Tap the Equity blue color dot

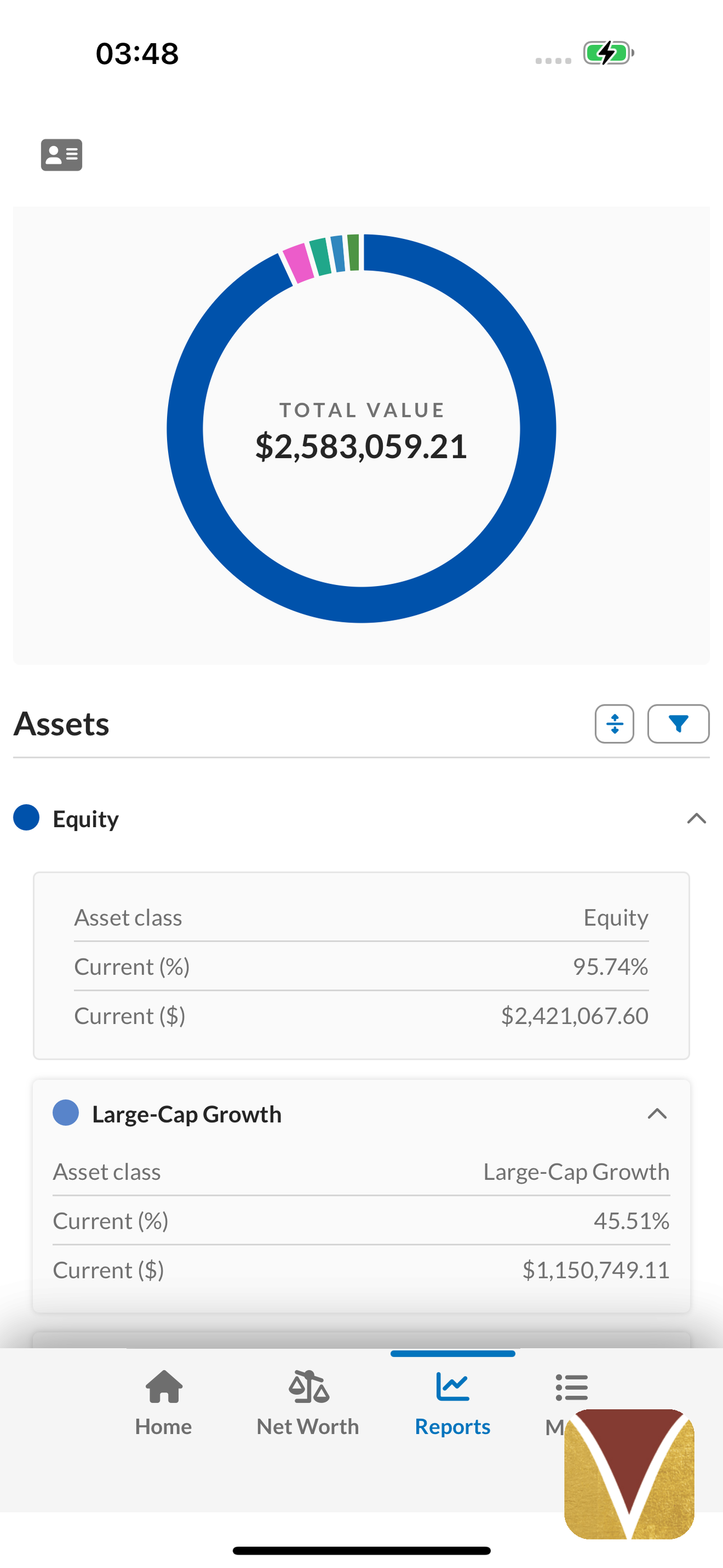[26, 818]
